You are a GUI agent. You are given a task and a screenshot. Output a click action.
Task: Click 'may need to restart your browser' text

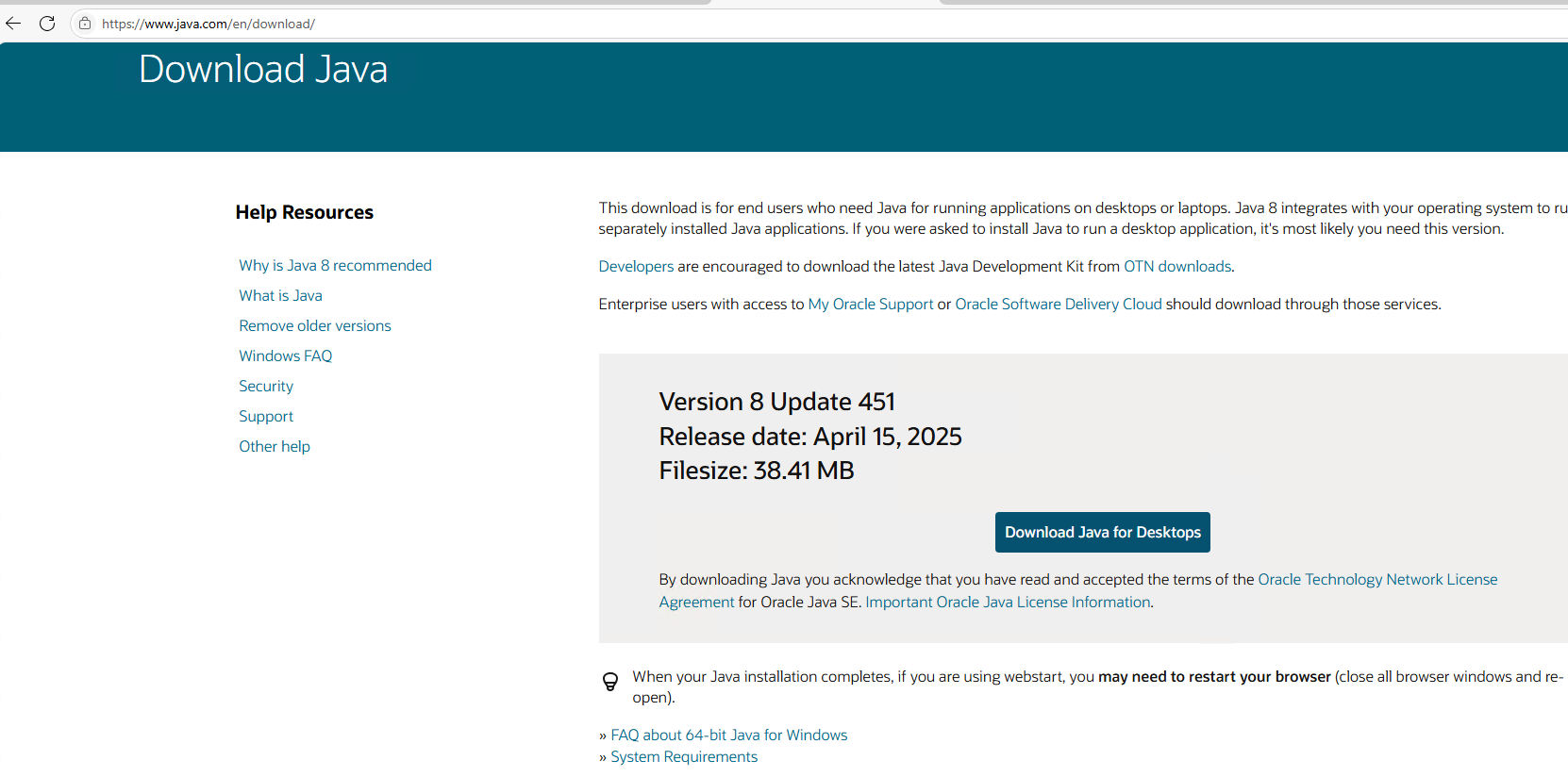point(1215,677)
